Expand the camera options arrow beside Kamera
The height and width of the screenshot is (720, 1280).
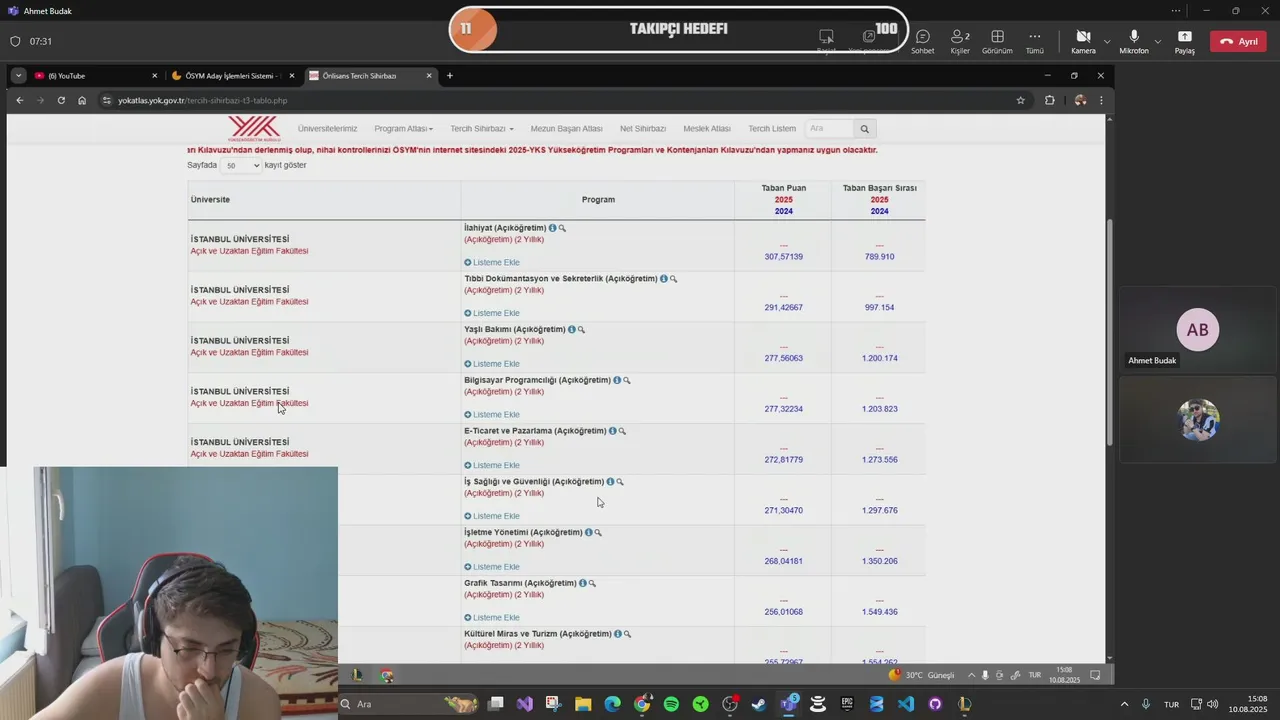[1107, 42]
